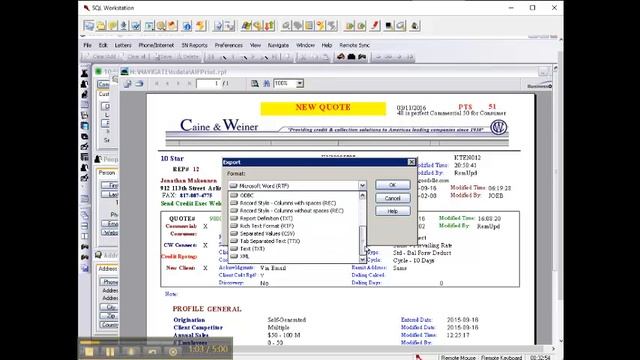Open the Preferences menu
Image resolution: width=640 pixels, height=360 pixels.
coord(229,45)
